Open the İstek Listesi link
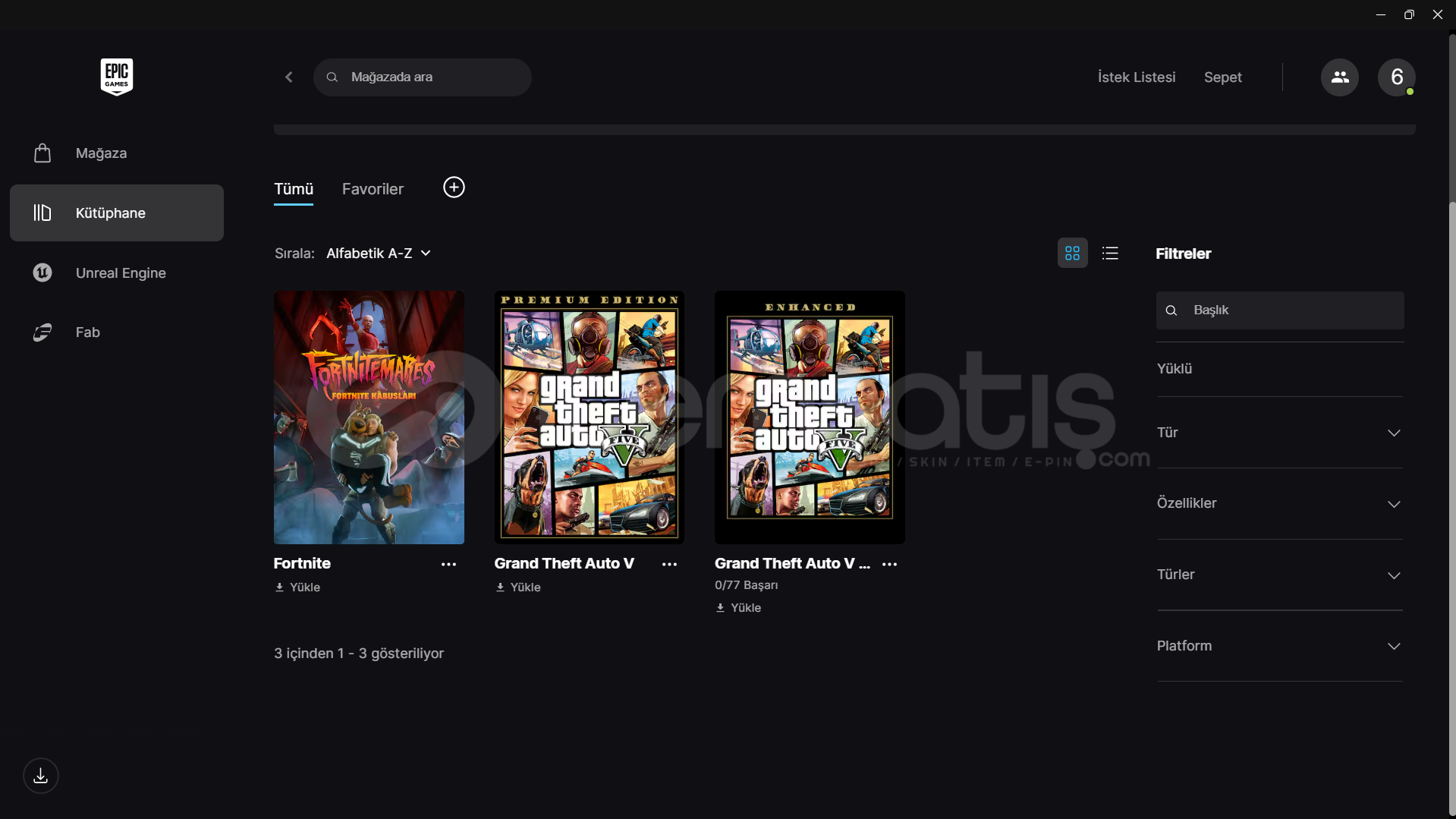The height and width of the screenshot is (819, 1456). coord(1136,77)
